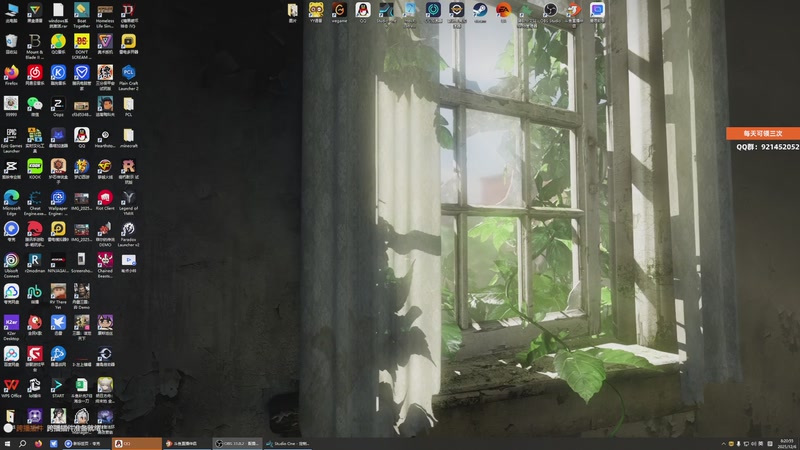Show hidden system tray icons
Image resolution: width=800 pixels, height=450 pixels.
click(723, 444)
